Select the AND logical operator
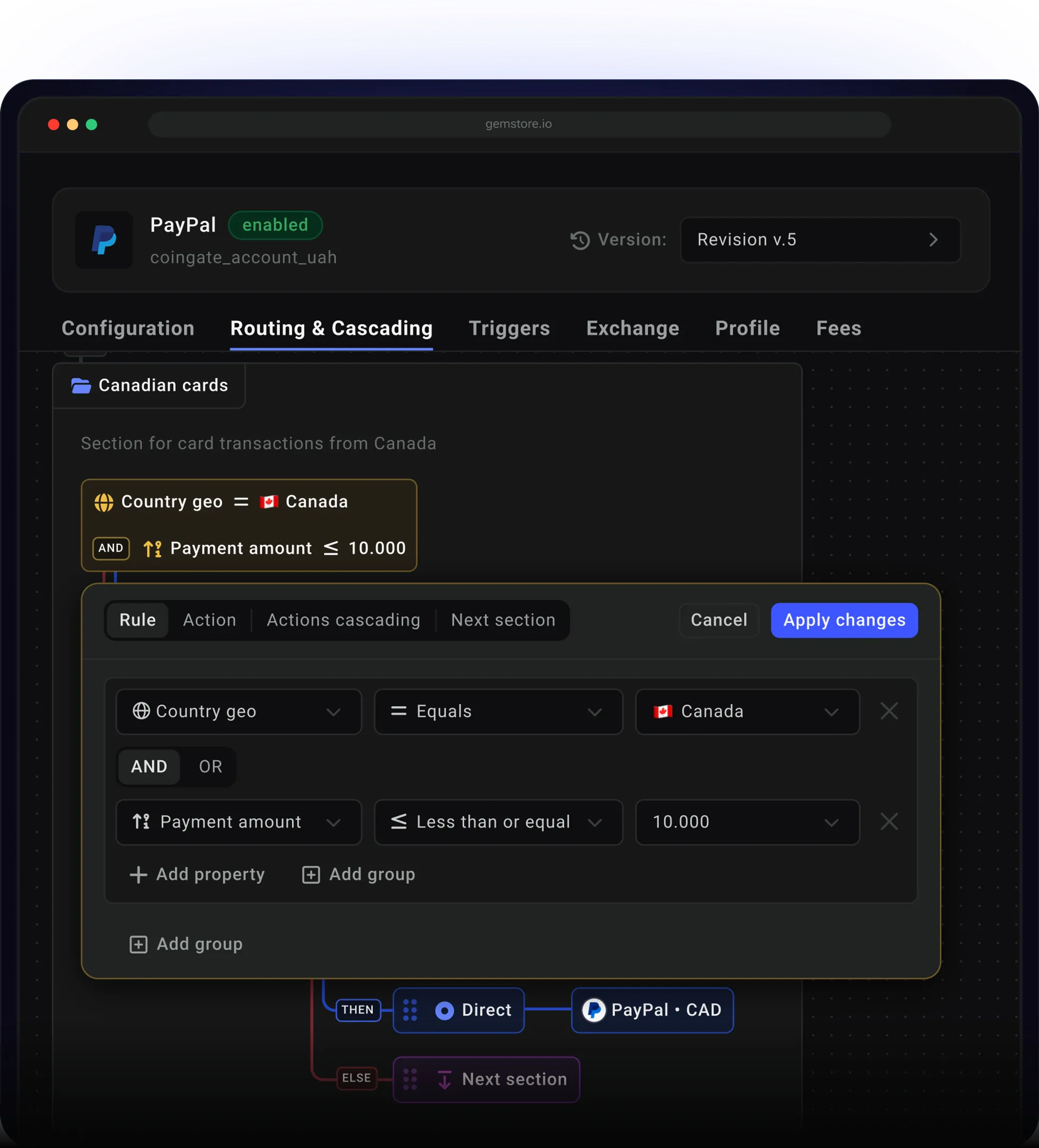The height and width of the screenshot is (1148, 1039). 149,767
